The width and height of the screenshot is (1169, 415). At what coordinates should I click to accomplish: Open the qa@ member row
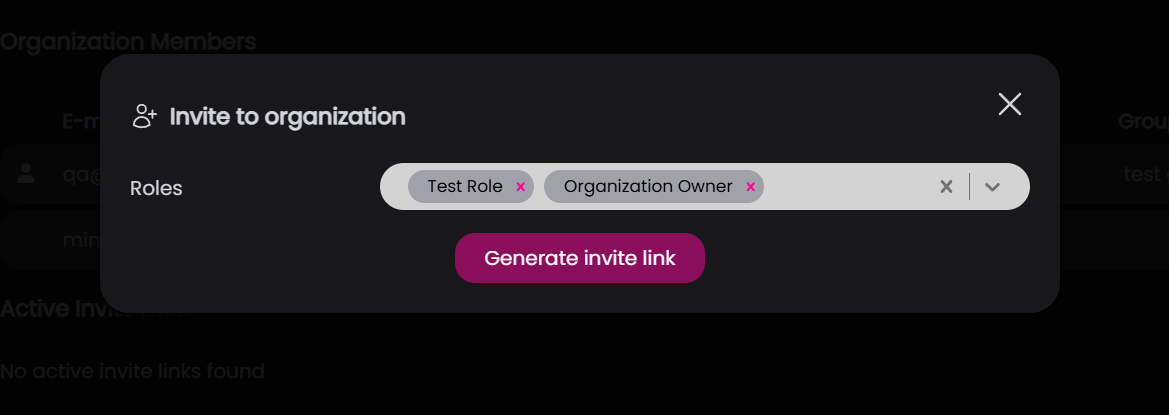pos(76,174)
